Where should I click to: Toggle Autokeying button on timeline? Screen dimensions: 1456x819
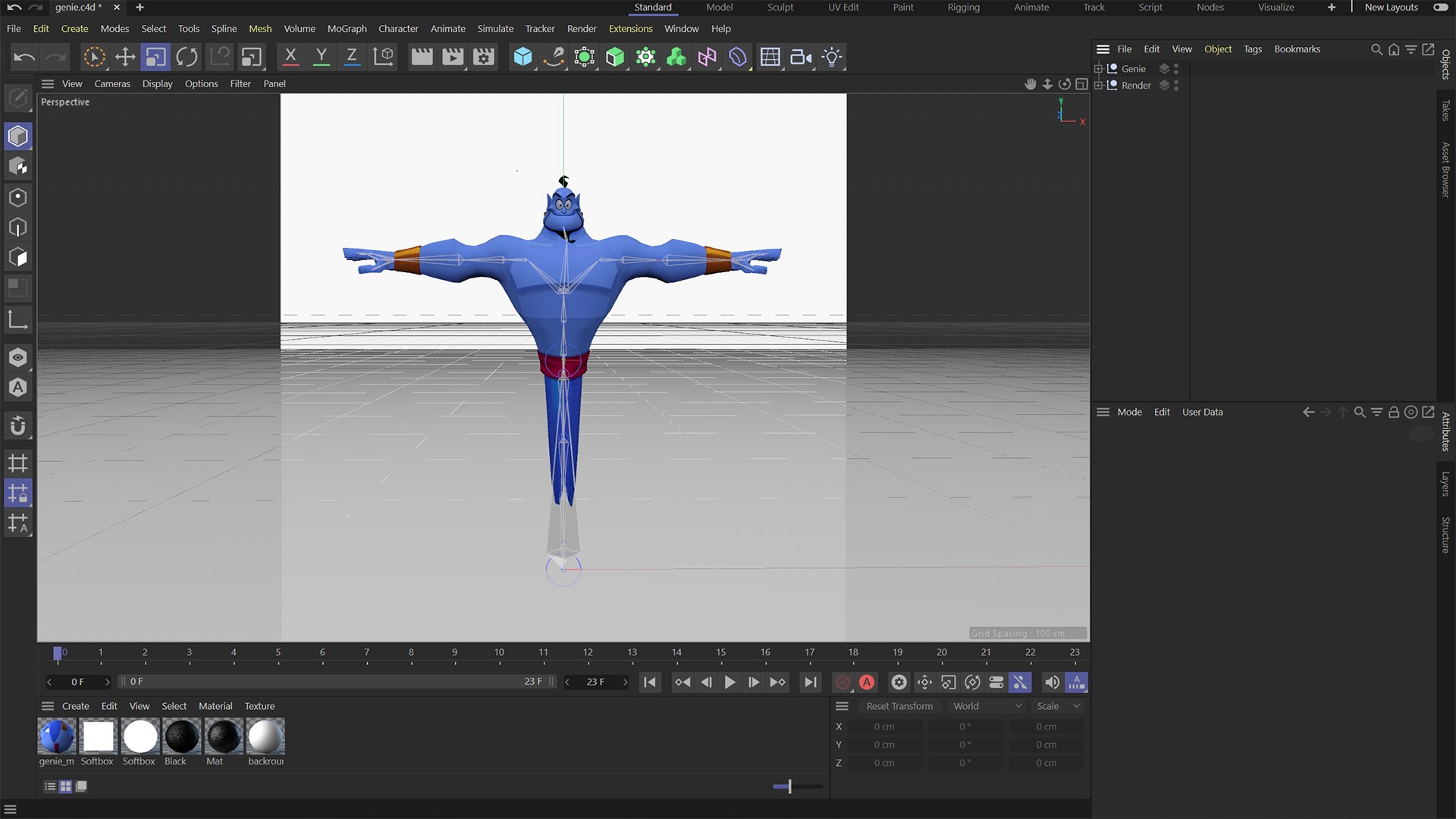point(867,682)
